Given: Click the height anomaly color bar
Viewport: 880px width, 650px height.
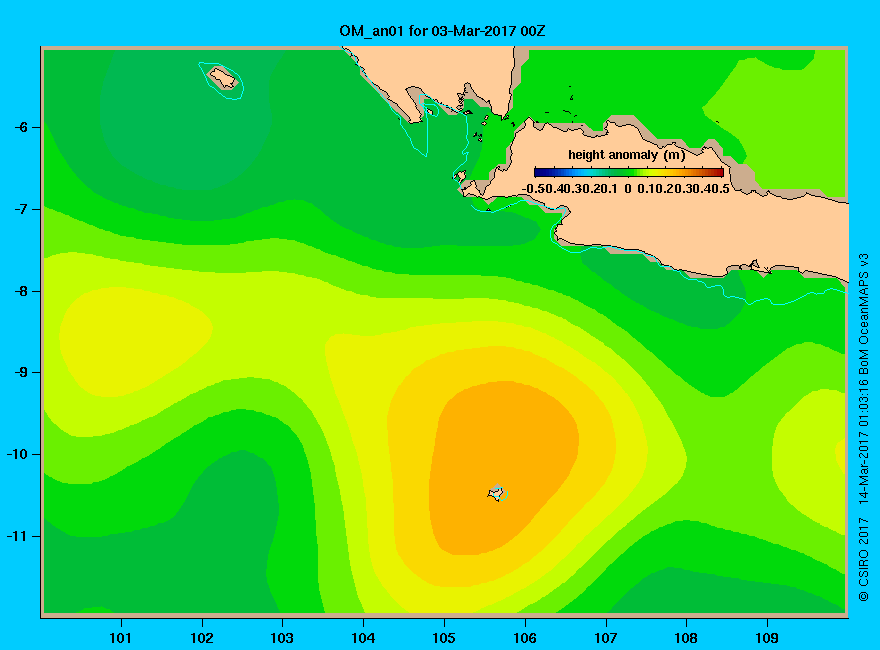Looking at the screenshot, I should 629,172.
